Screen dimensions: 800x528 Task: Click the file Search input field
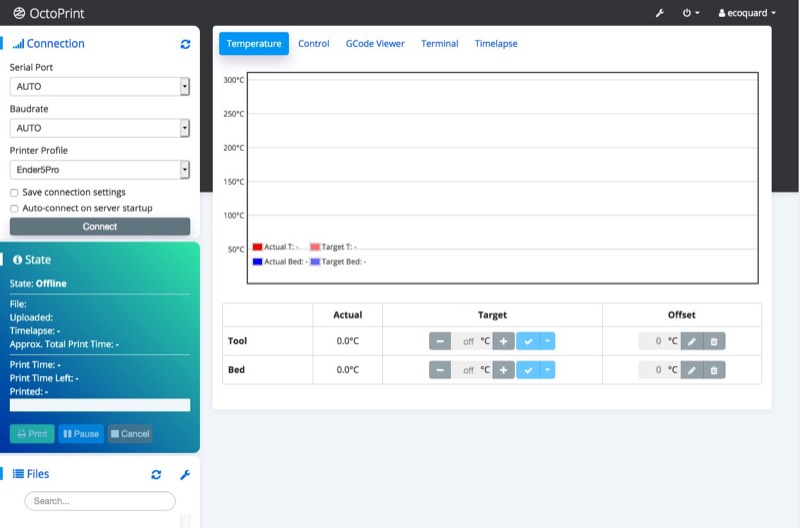click(100, 501)
